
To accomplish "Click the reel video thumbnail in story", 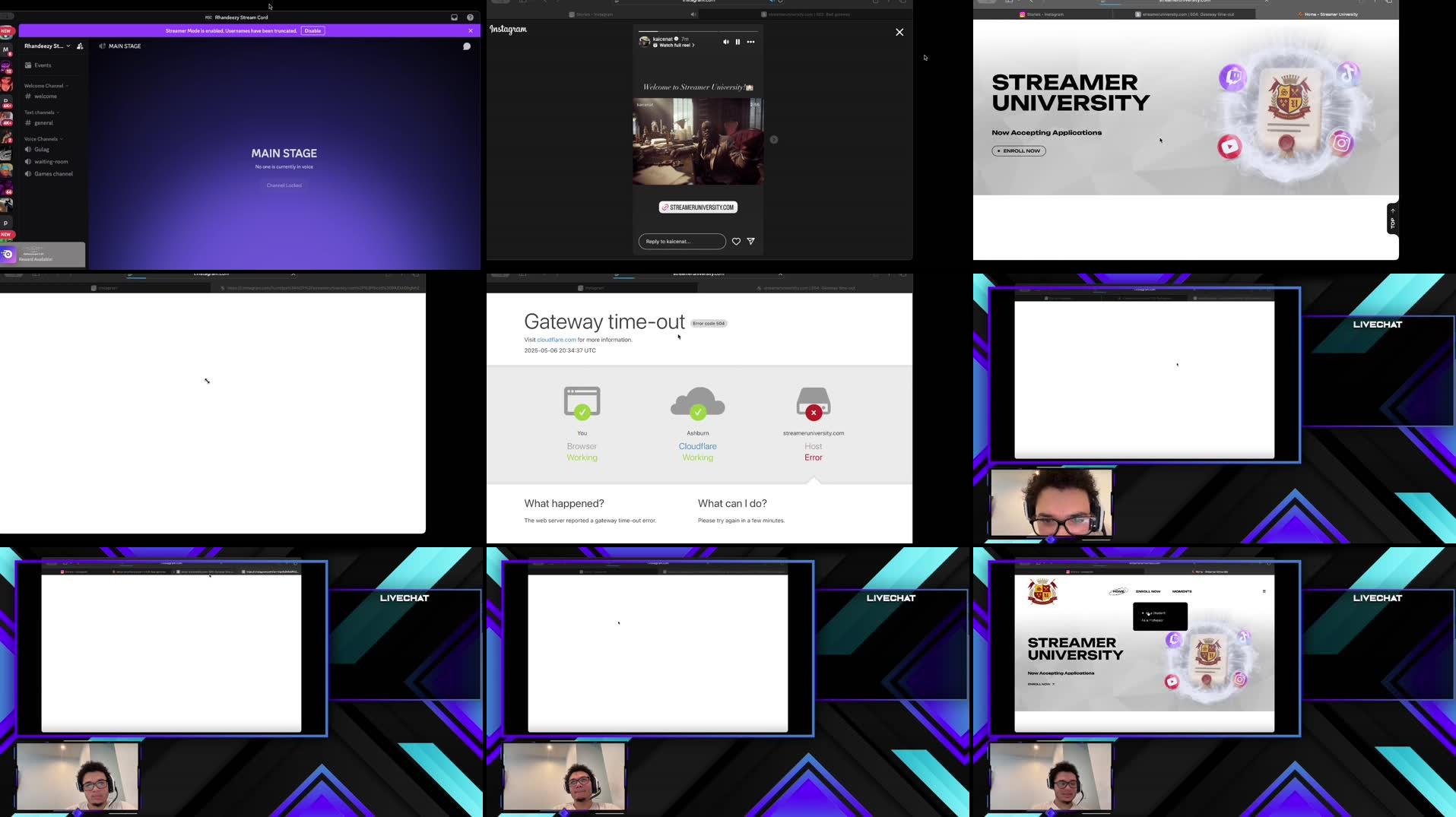I will [698, 141].
